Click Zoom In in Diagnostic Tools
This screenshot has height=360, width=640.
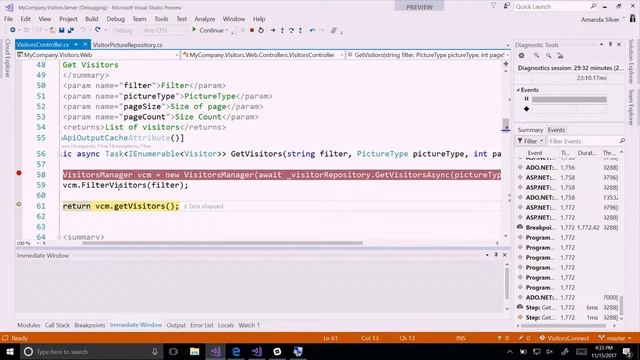(537, 56)
